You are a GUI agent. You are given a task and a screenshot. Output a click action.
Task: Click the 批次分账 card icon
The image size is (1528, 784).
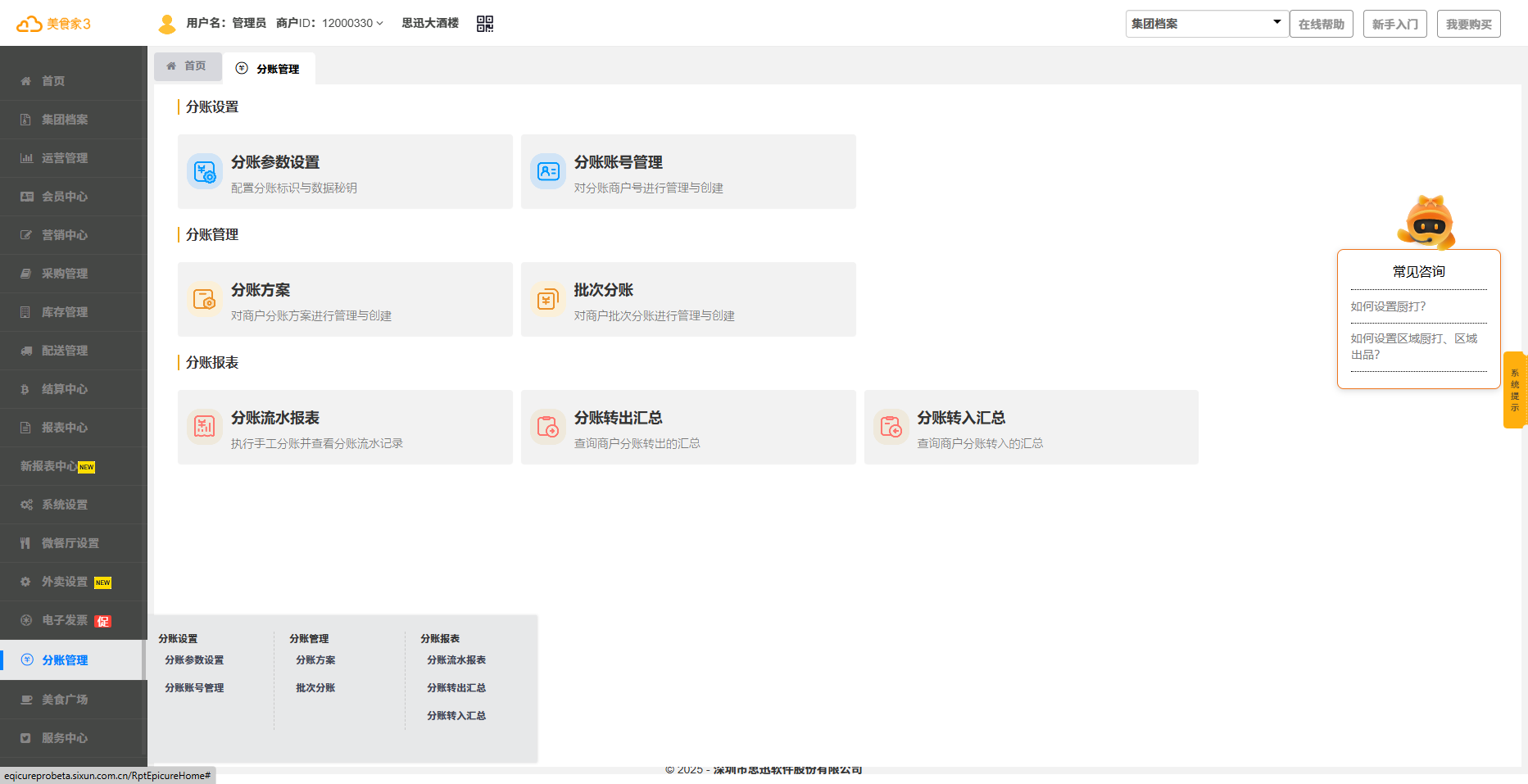(x=548, y=299)
